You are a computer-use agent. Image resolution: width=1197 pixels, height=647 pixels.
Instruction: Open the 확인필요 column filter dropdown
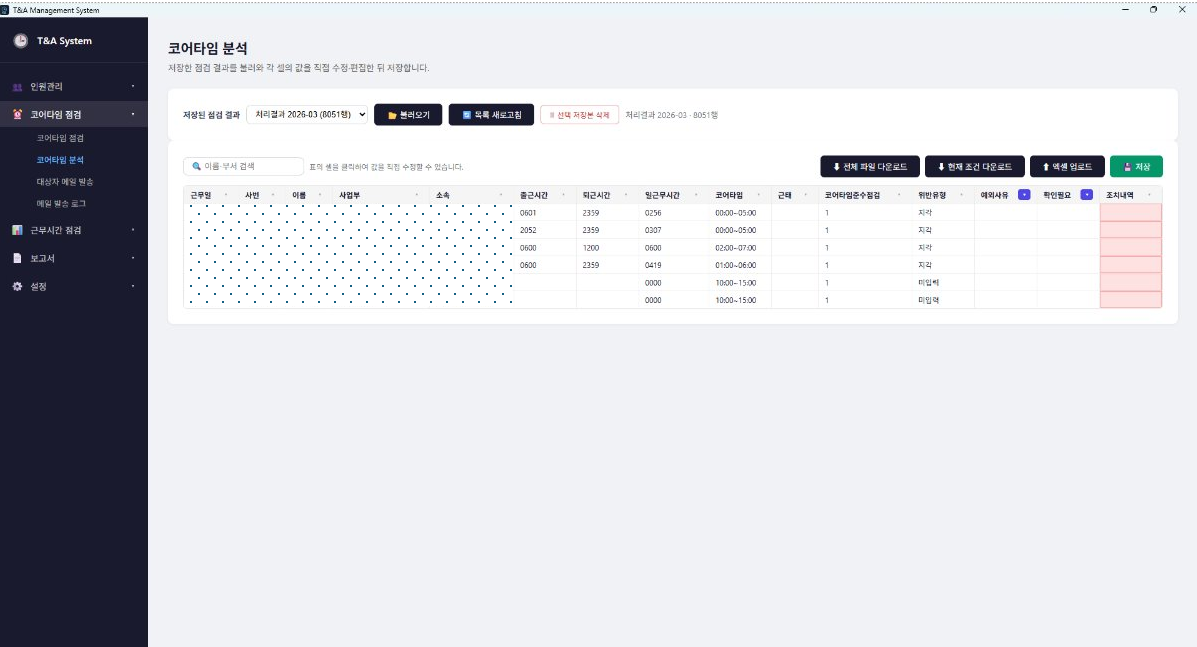pos(1087,195)
